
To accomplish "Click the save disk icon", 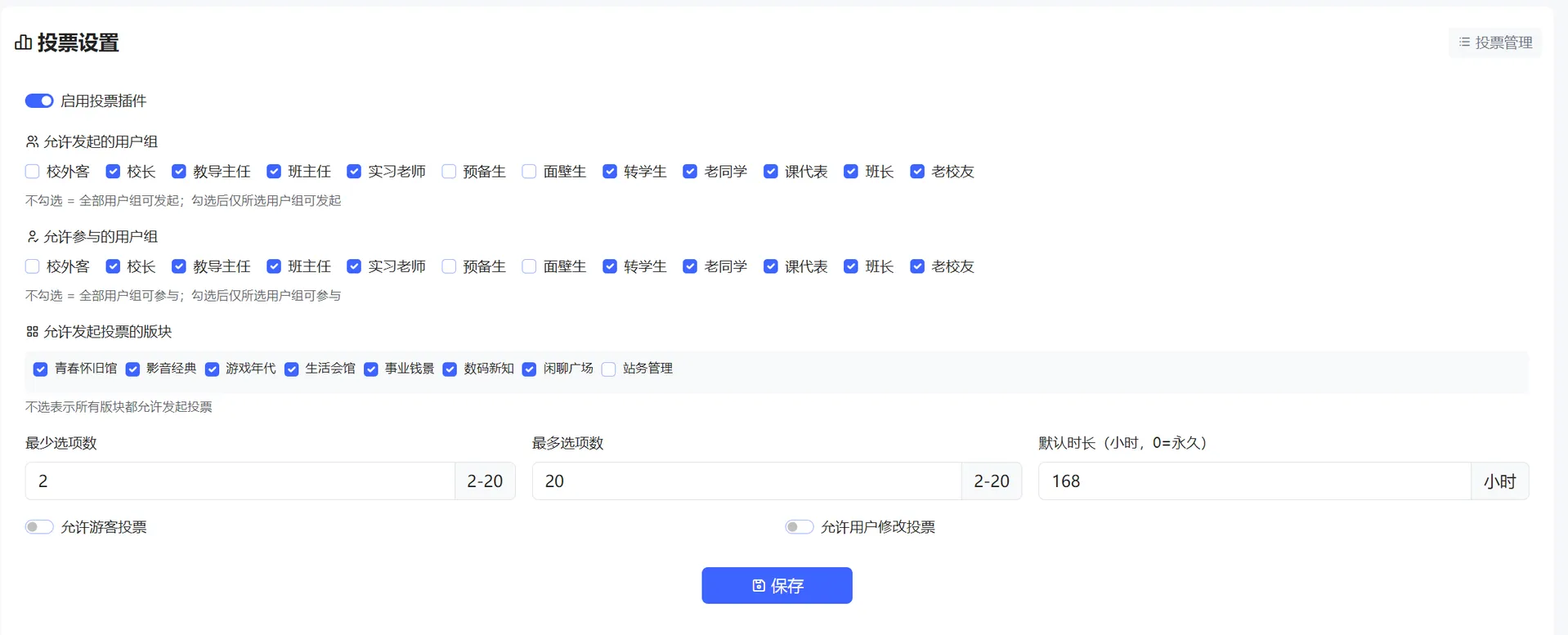I will (x=759, y=585).
